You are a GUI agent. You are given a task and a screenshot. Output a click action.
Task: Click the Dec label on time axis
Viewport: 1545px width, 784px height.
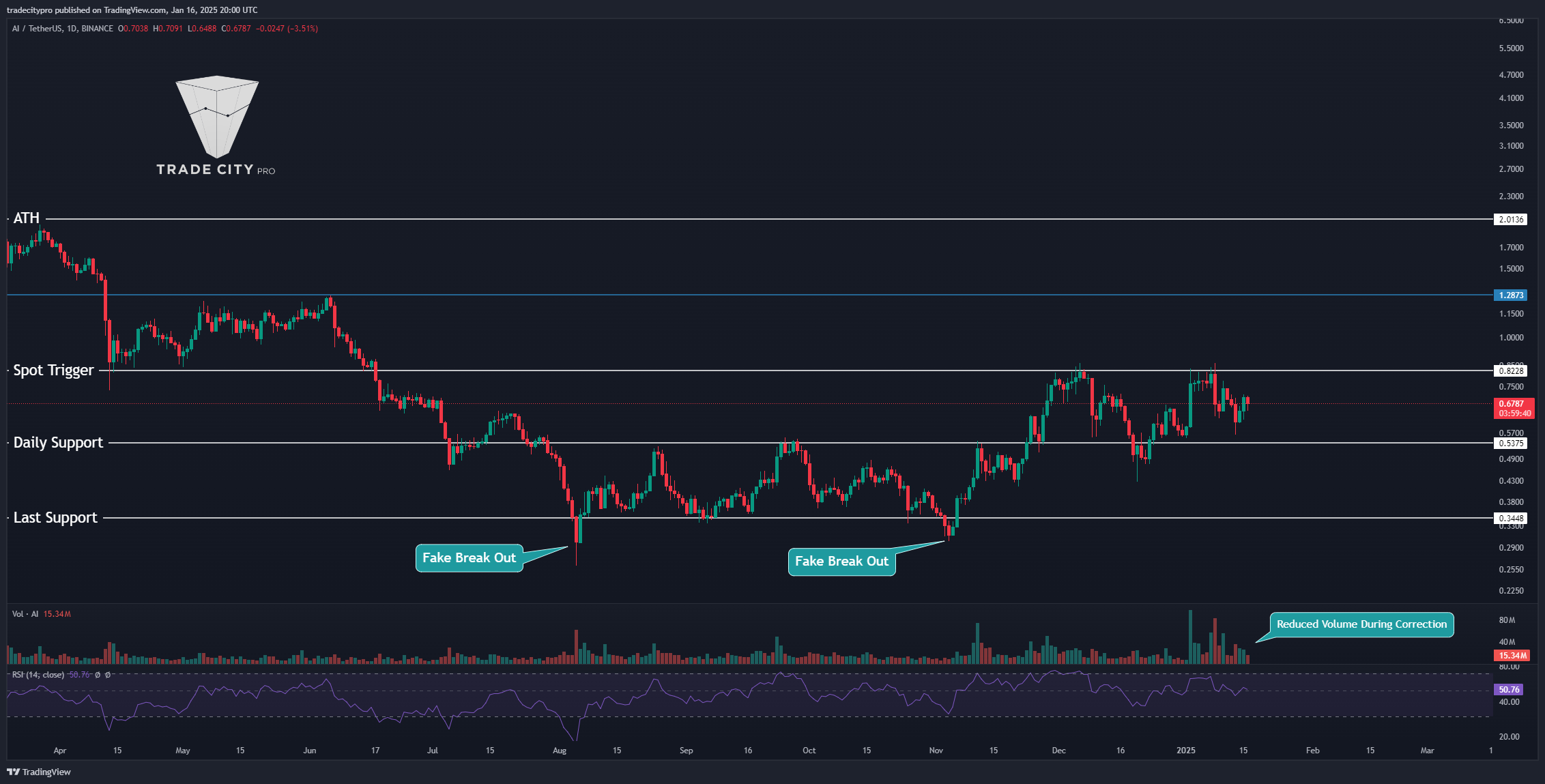[1059, 751]
